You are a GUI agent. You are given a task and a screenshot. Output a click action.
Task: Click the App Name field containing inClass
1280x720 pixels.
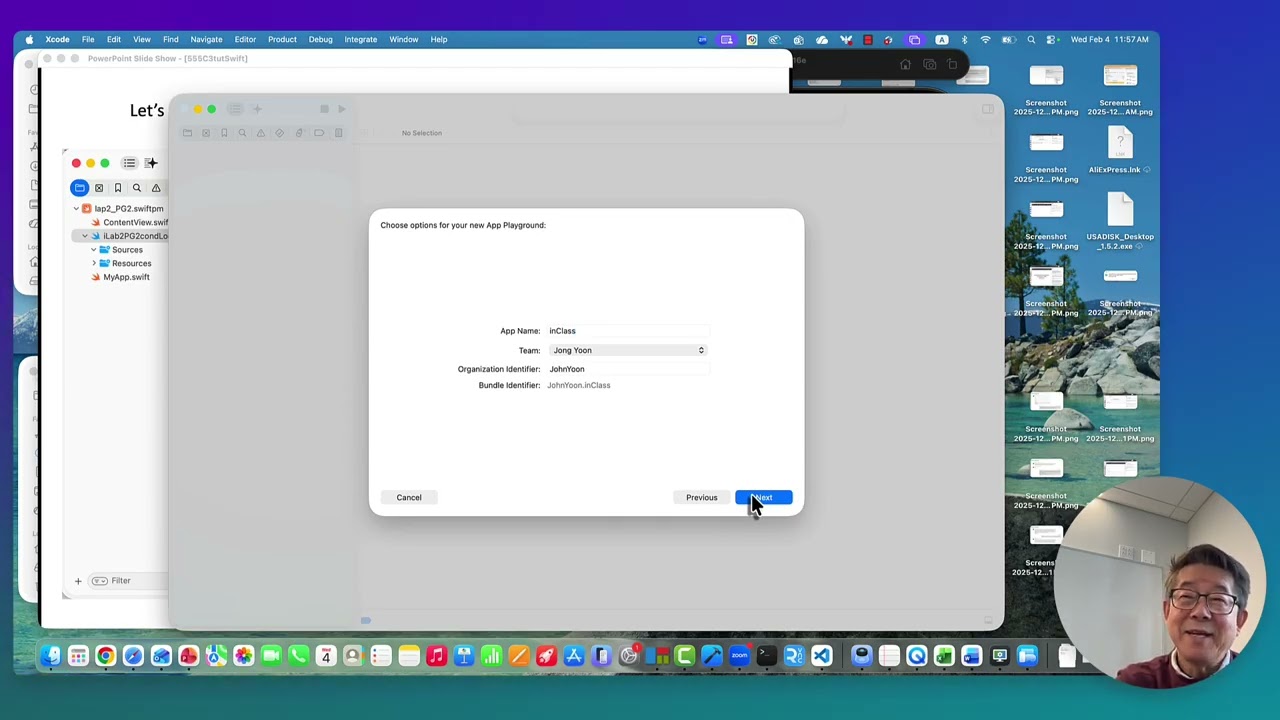628,331
